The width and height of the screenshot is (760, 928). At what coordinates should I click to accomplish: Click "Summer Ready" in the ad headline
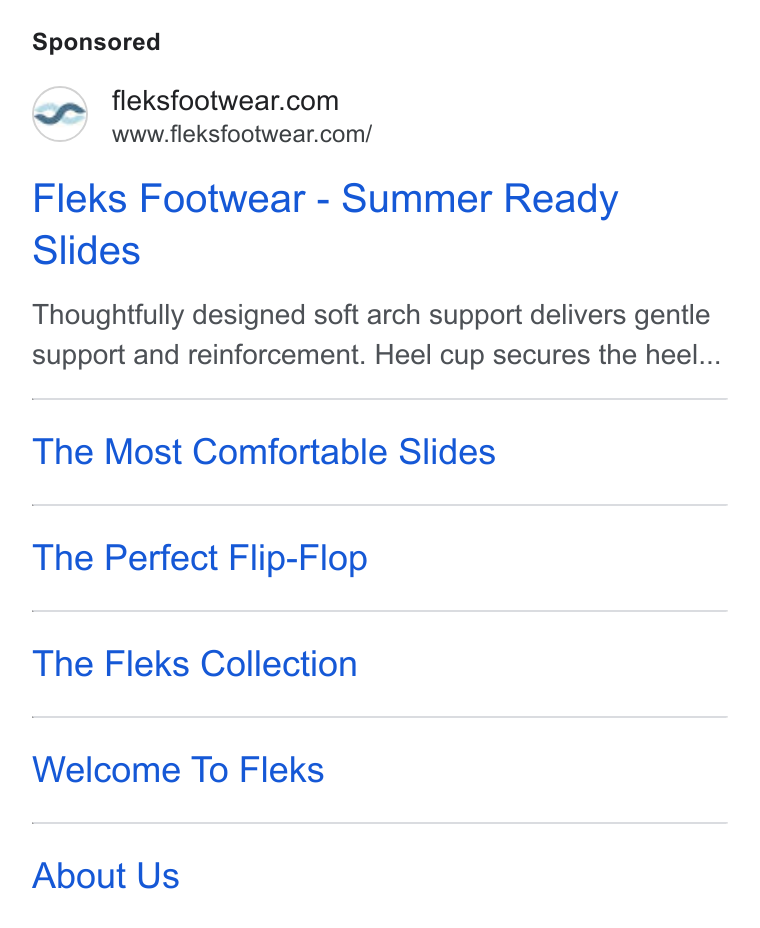(480, 199)
